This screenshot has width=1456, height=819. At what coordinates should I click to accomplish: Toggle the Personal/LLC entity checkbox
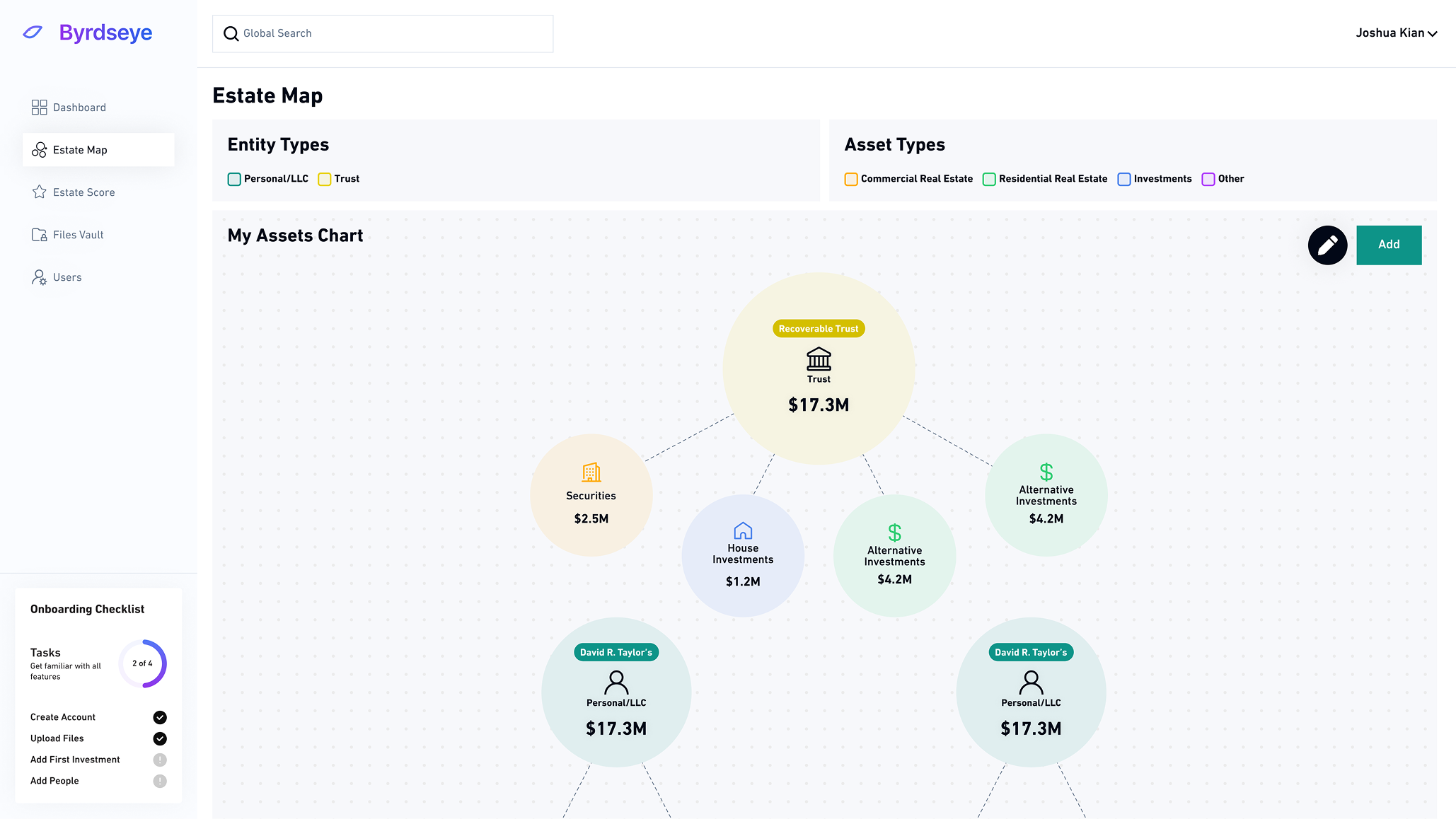click(234, 179)
